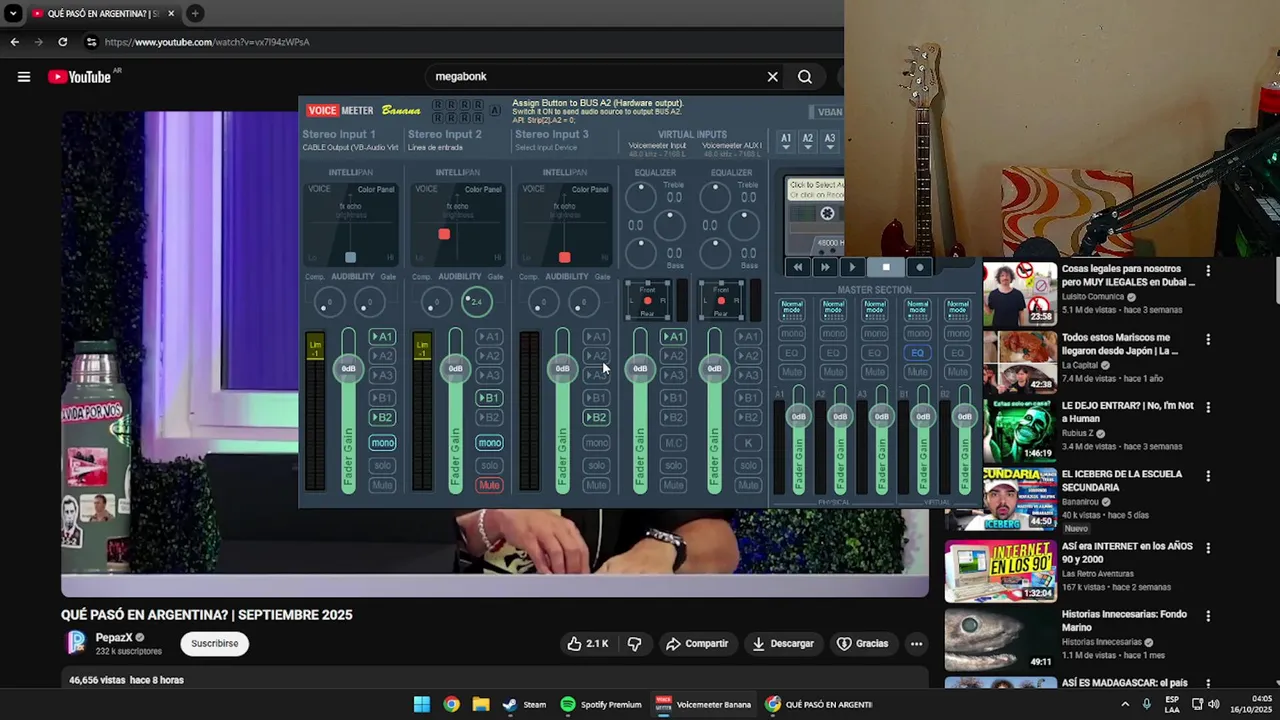
Task: Open Steam from the taskbar
Action: point(525,704)
